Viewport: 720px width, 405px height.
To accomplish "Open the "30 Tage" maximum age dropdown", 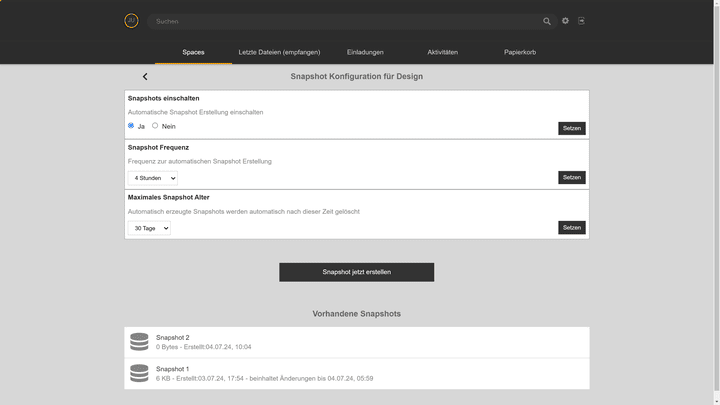I will coord(149,228).
